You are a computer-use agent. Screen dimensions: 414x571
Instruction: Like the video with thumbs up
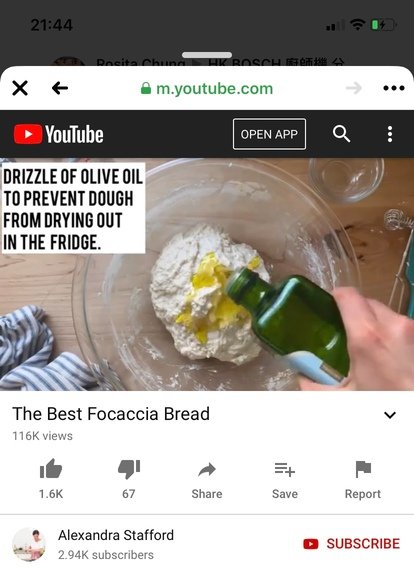click(51, 479)
